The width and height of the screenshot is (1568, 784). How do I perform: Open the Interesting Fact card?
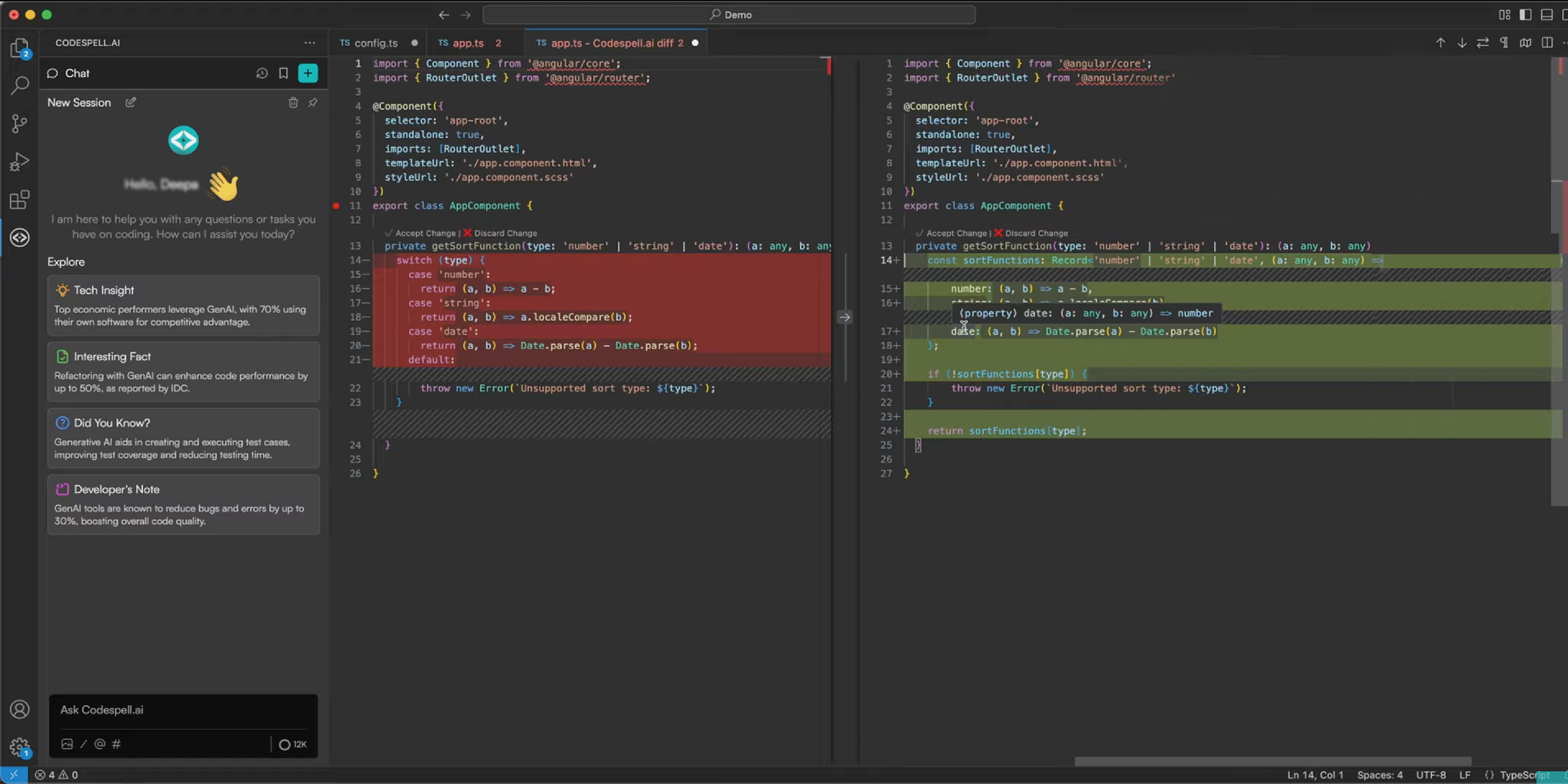183,371
